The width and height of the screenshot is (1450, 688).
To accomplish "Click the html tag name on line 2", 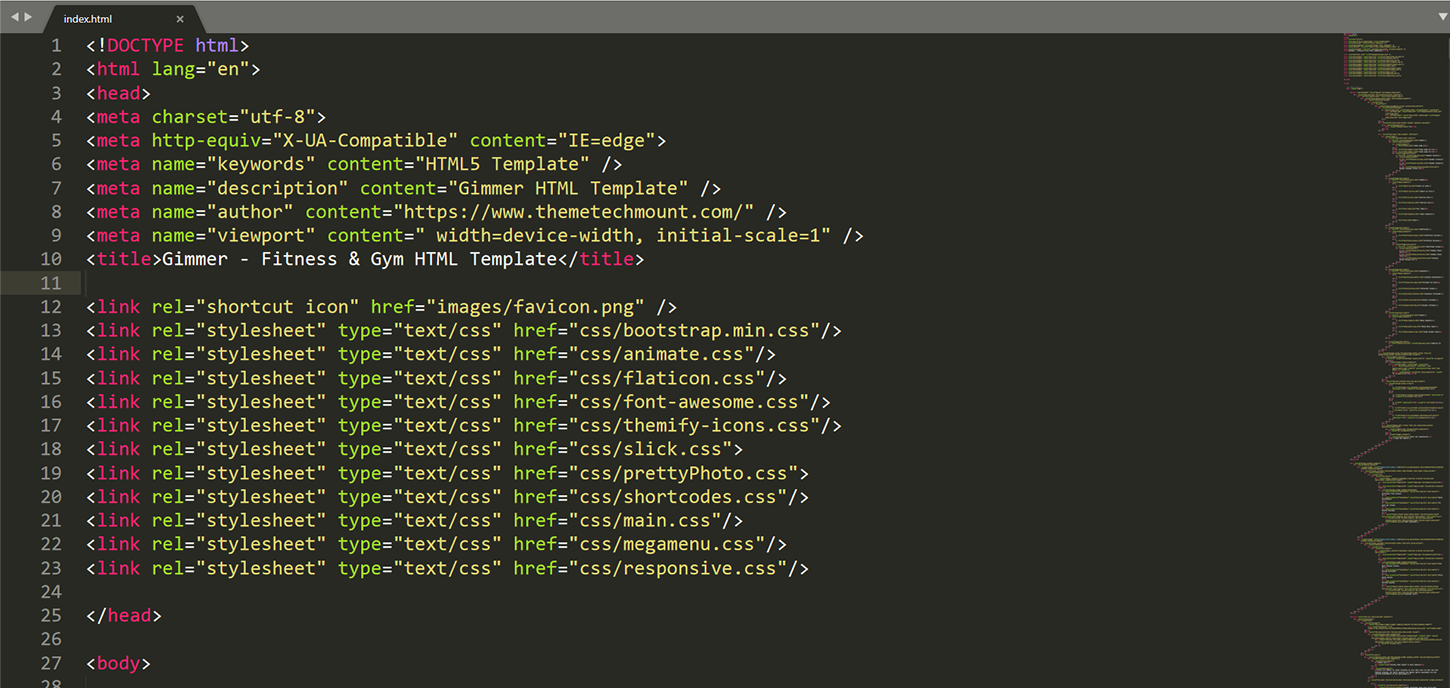I will point(118,70).
